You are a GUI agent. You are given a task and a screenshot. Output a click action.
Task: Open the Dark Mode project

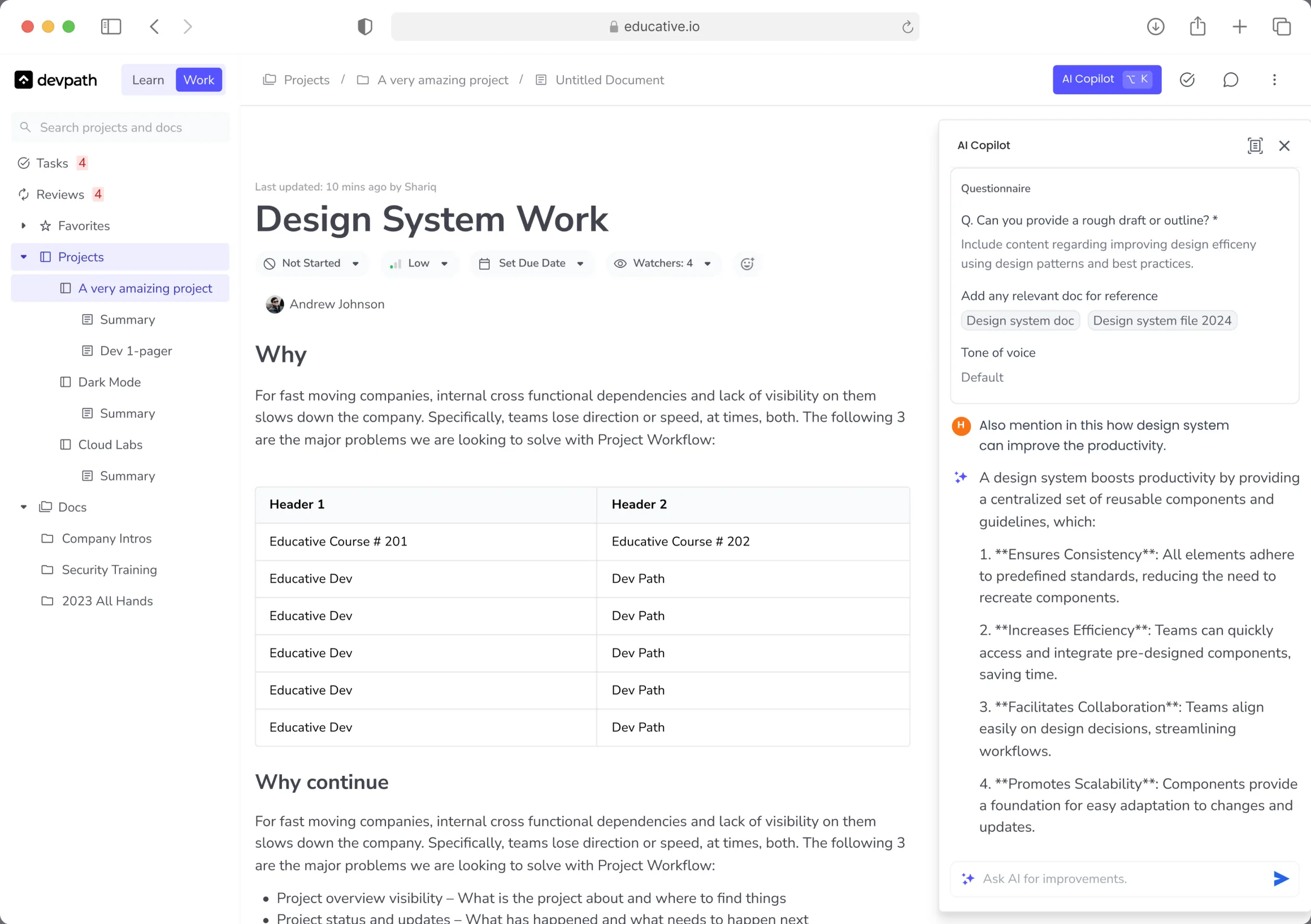point(101,382)
